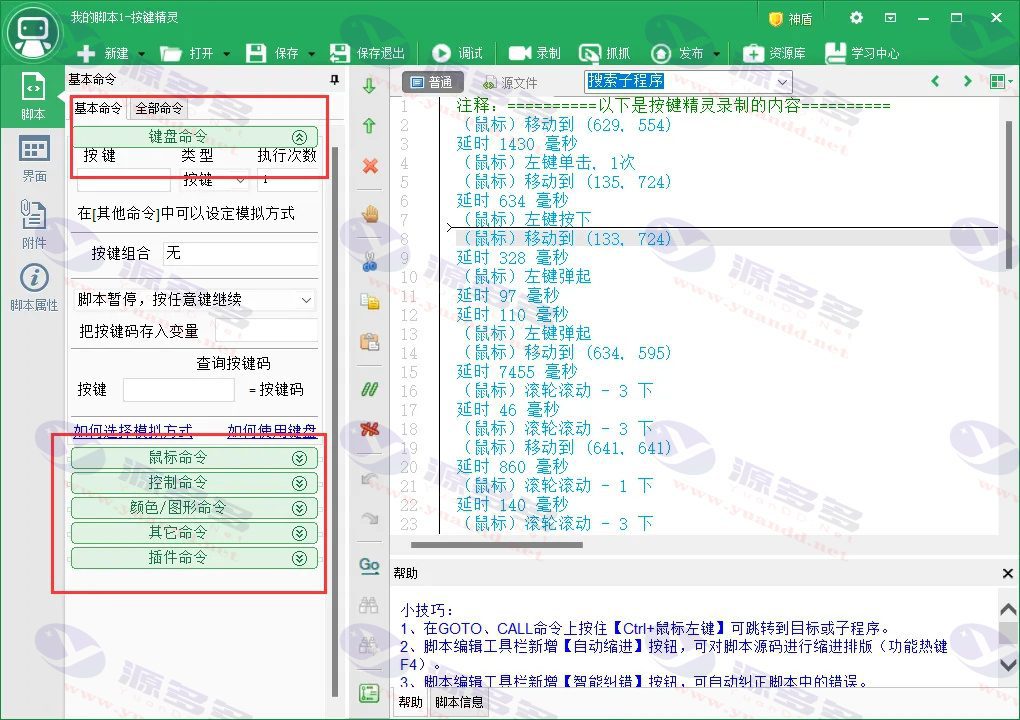Click the Go jump icon
Image resolution: width=1020 pixels, height=720 pixels.
click(369, 565)
